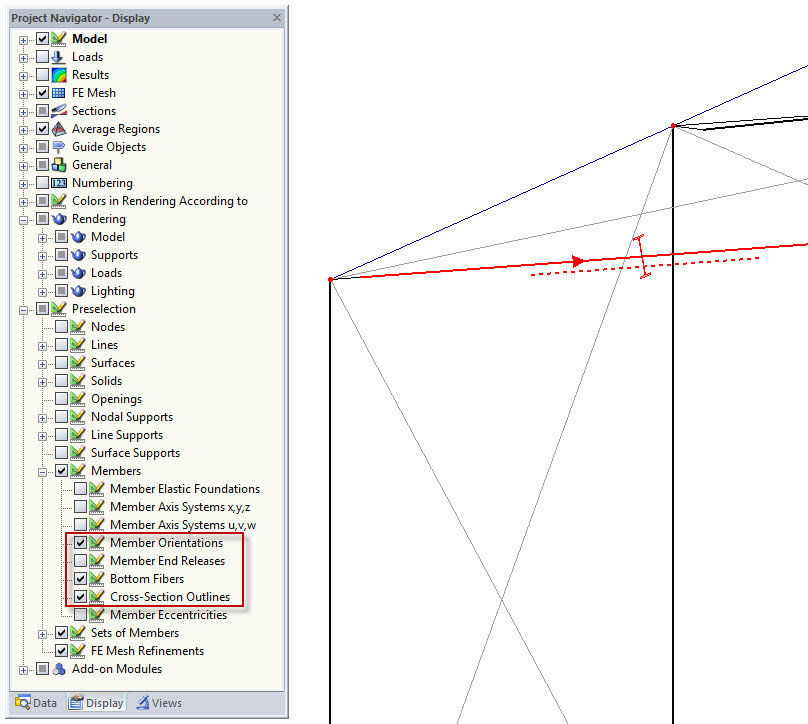Click the Bottom Fibers icon
The width and height of the screenshot is (808, 724).
pyautogui.click(x=97, y=579)
